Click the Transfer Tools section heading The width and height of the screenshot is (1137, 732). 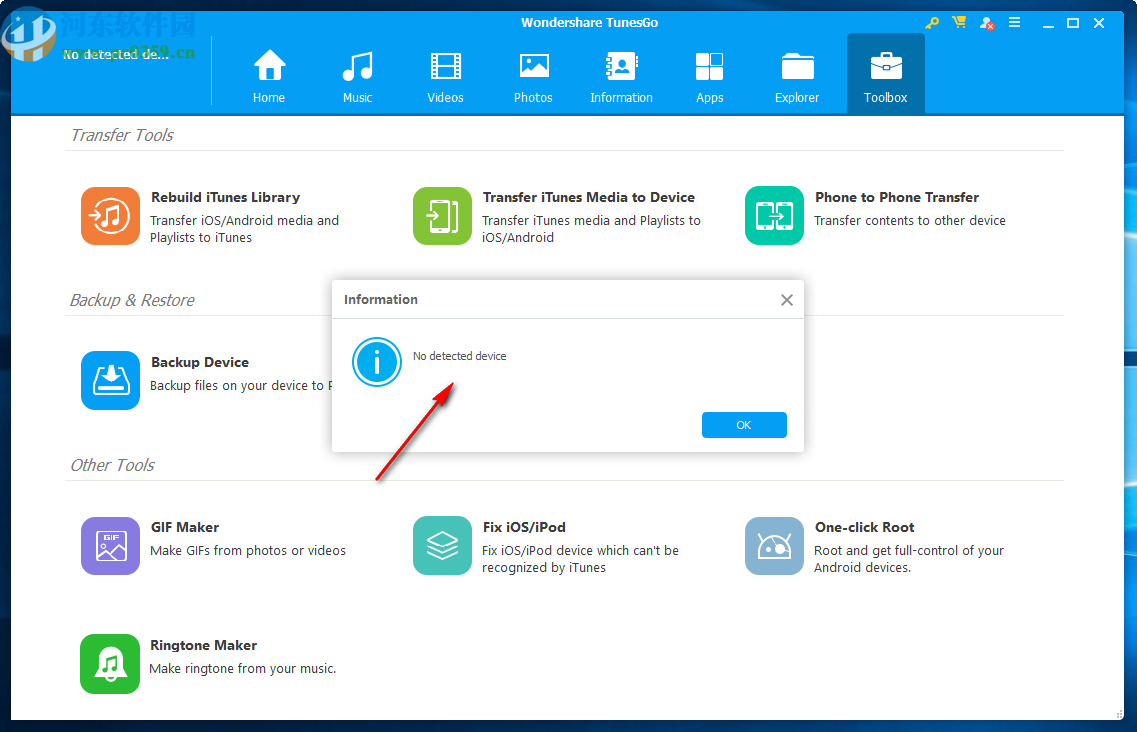[122, 135]
